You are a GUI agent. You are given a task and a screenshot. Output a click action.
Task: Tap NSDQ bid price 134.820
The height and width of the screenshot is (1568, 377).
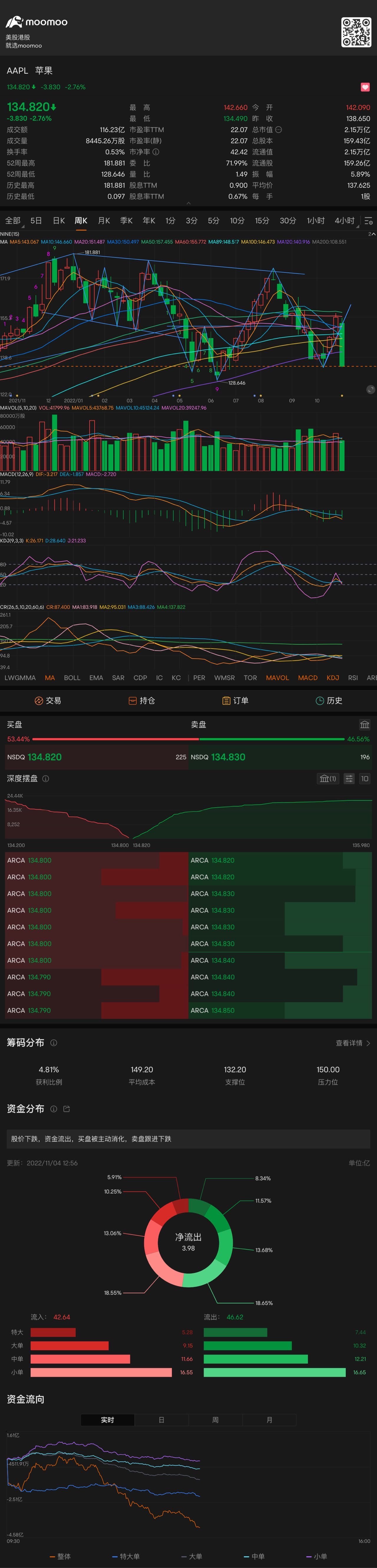coord(44,757)
